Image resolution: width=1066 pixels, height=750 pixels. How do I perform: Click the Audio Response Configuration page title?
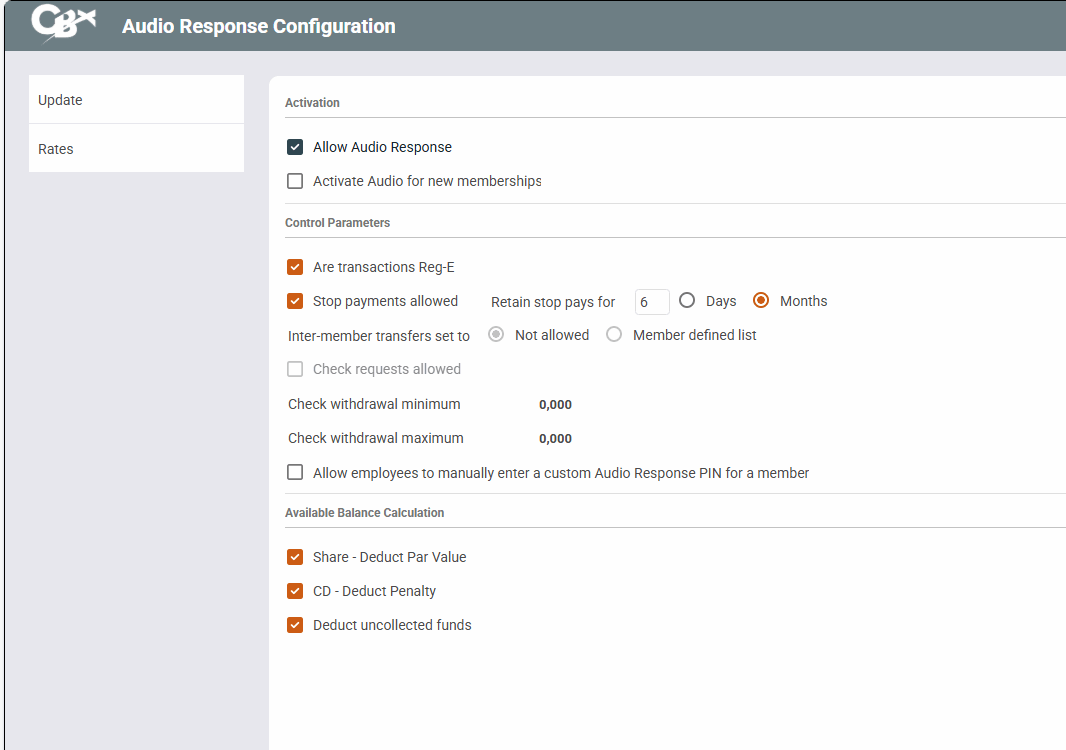coord(258,26)
